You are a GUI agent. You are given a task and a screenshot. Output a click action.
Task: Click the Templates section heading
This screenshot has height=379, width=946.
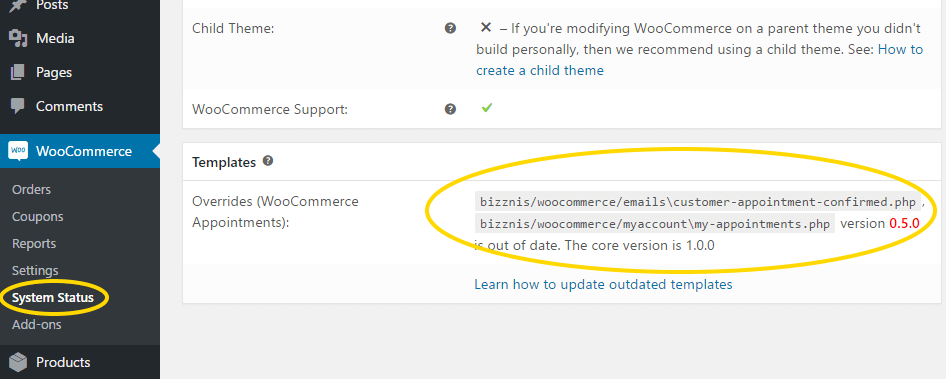[224, 162]
